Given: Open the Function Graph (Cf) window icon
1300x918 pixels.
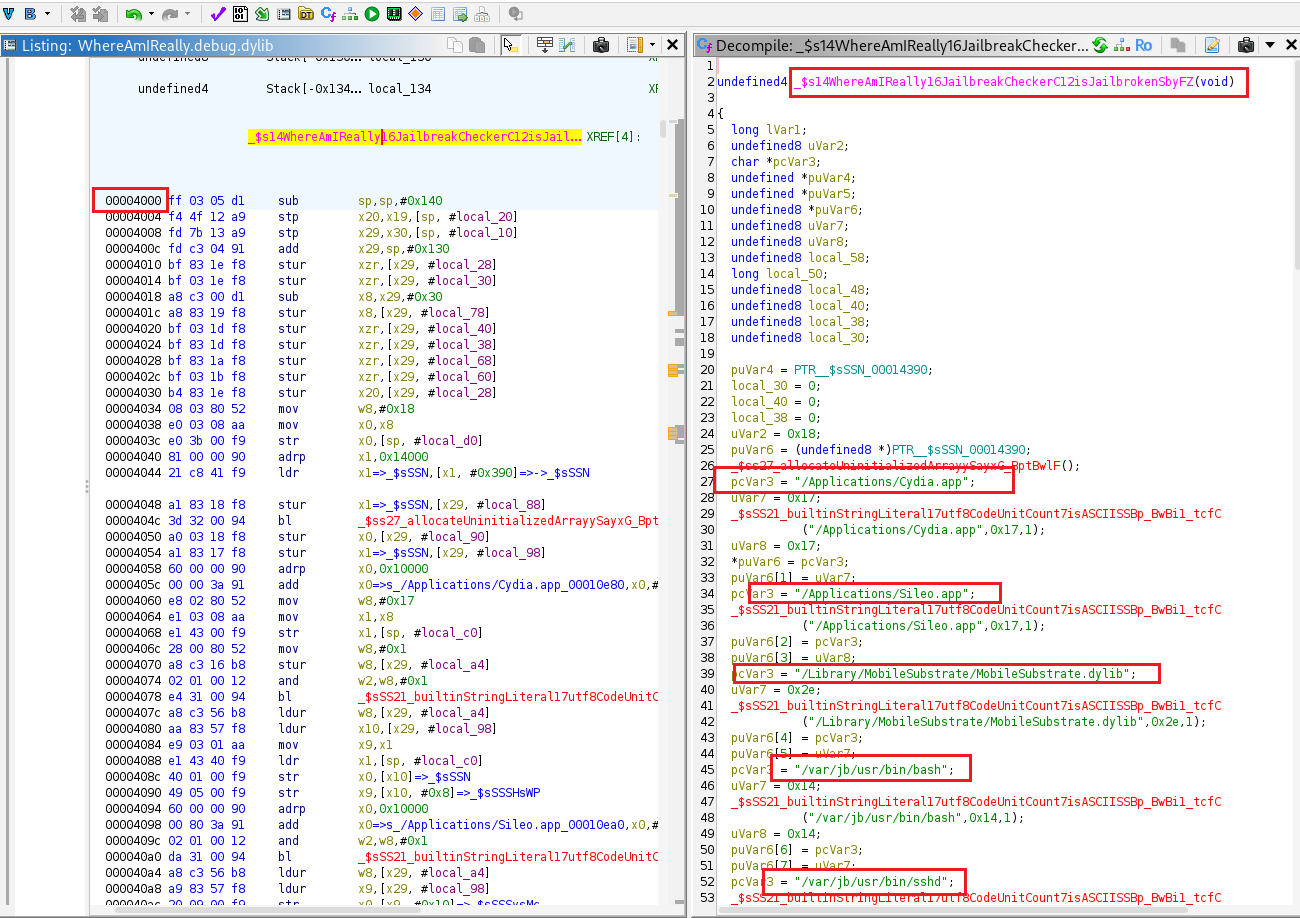Looking at the screenshot, I should pyautogui.click(x=327, y=14).
